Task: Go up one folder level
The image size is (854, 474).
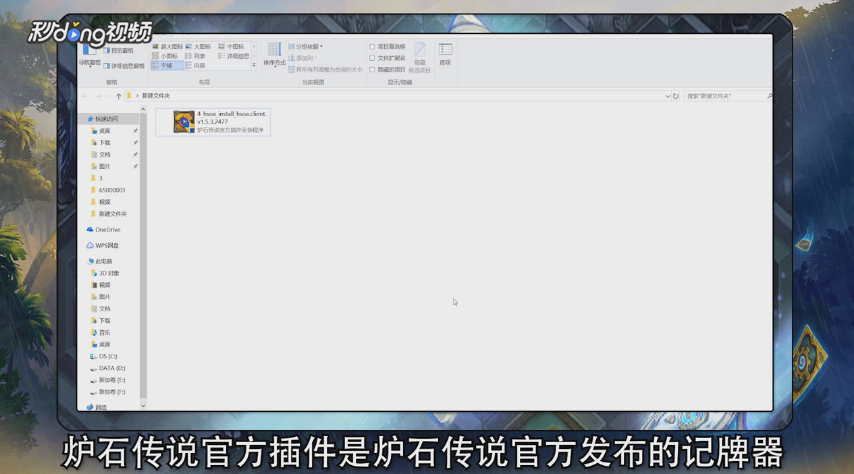Action: coord(119,96)
